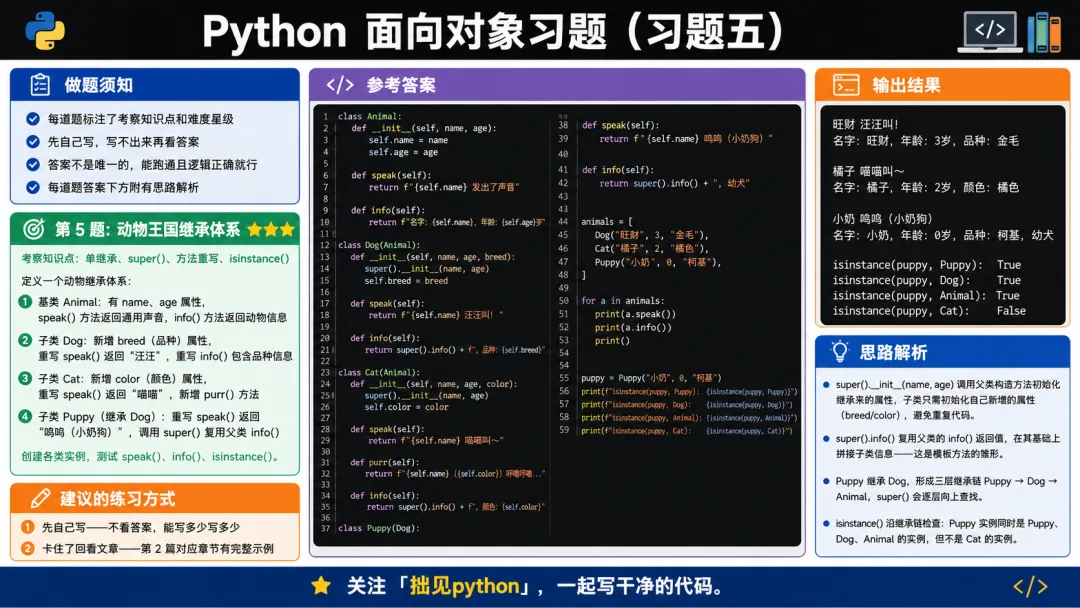Viewport: 1080px width, 608px height.
Task: Click green number 1 badge for 基类 Animal
Action: (25, 302)
